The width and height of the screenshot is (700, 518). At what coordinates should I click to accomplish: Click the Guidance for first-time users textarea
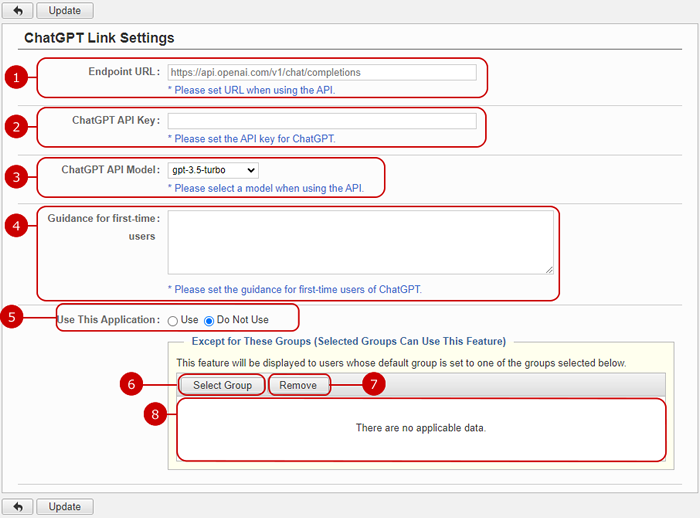[361, 242]
